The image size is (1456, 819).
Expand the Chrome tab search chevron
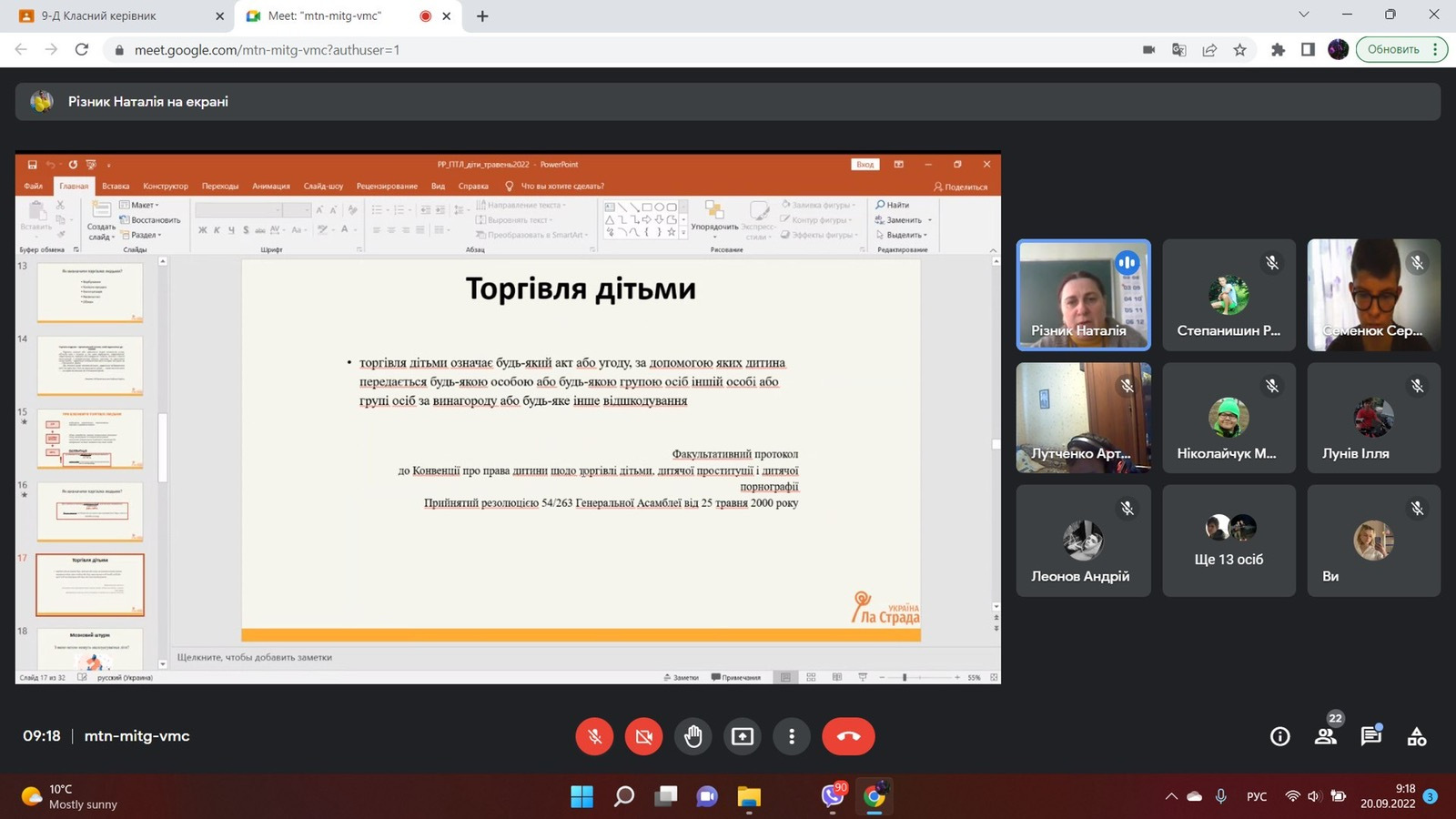click(x=1303, y=15)
